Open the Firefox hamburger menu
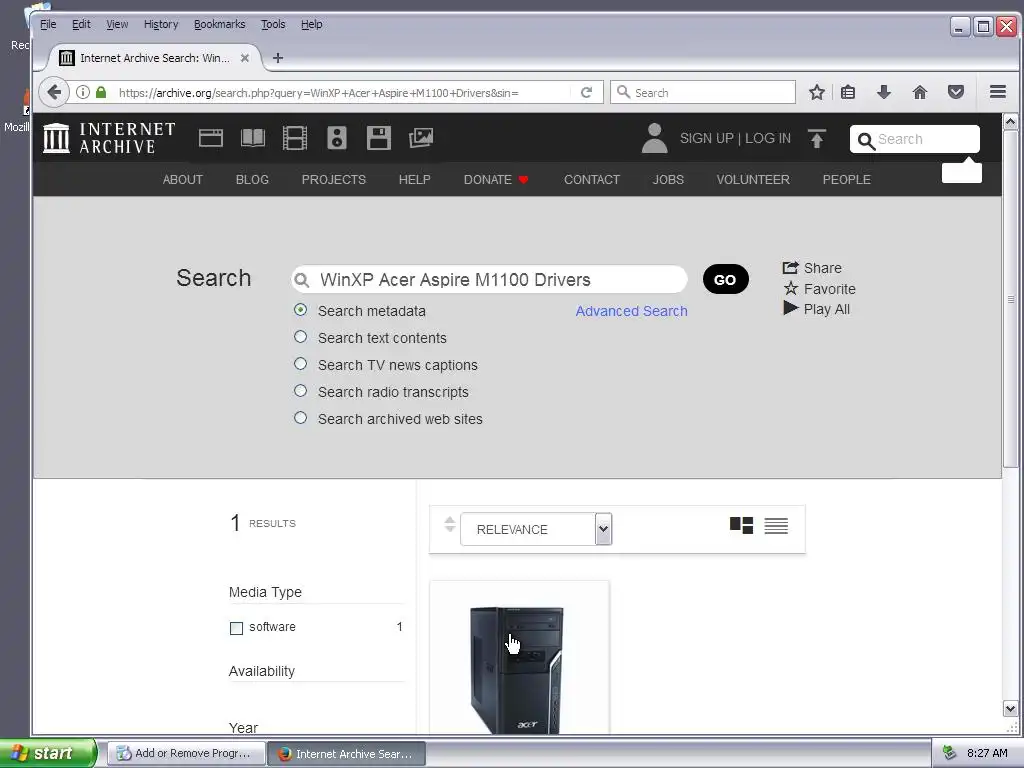The width and height of the screenshot is (1024, 768). pyautogui.click(x=998, y=92)
